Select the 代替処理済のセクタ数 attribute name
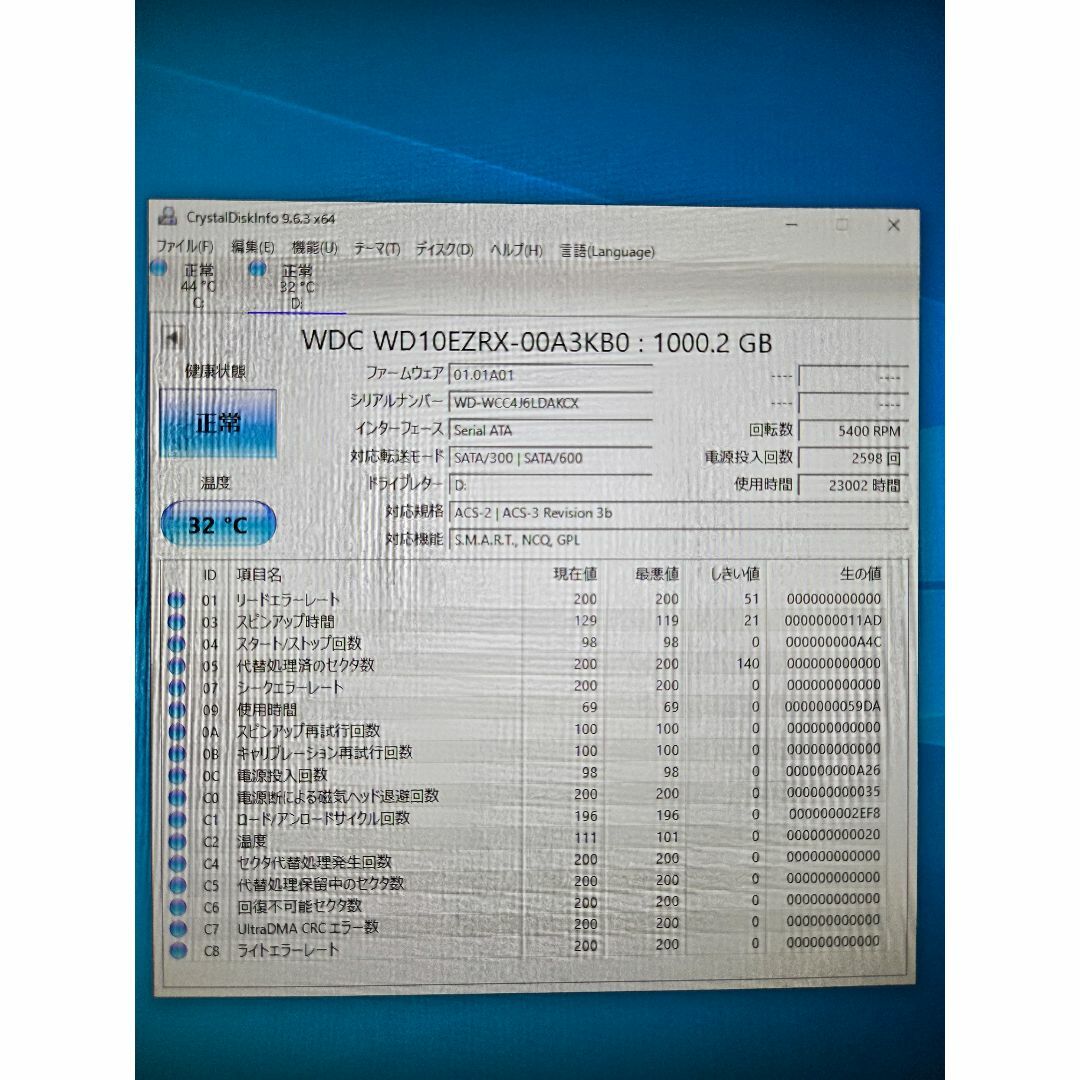This screenshot has width=1080, height=1080. pos(305,665)
